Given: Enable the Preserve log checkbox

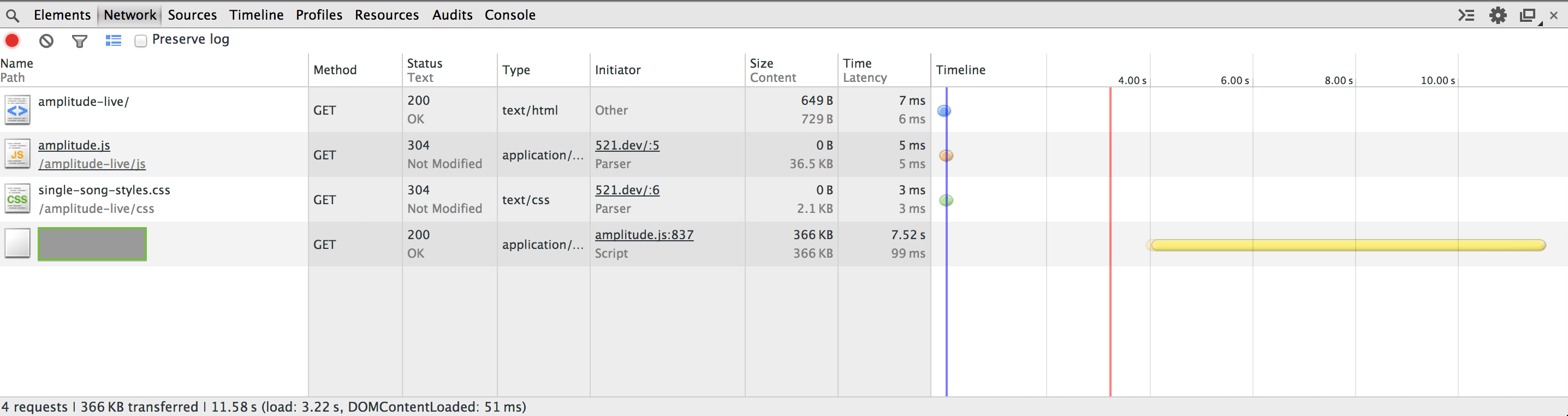Looking at the screenshot, I should 141,41.
